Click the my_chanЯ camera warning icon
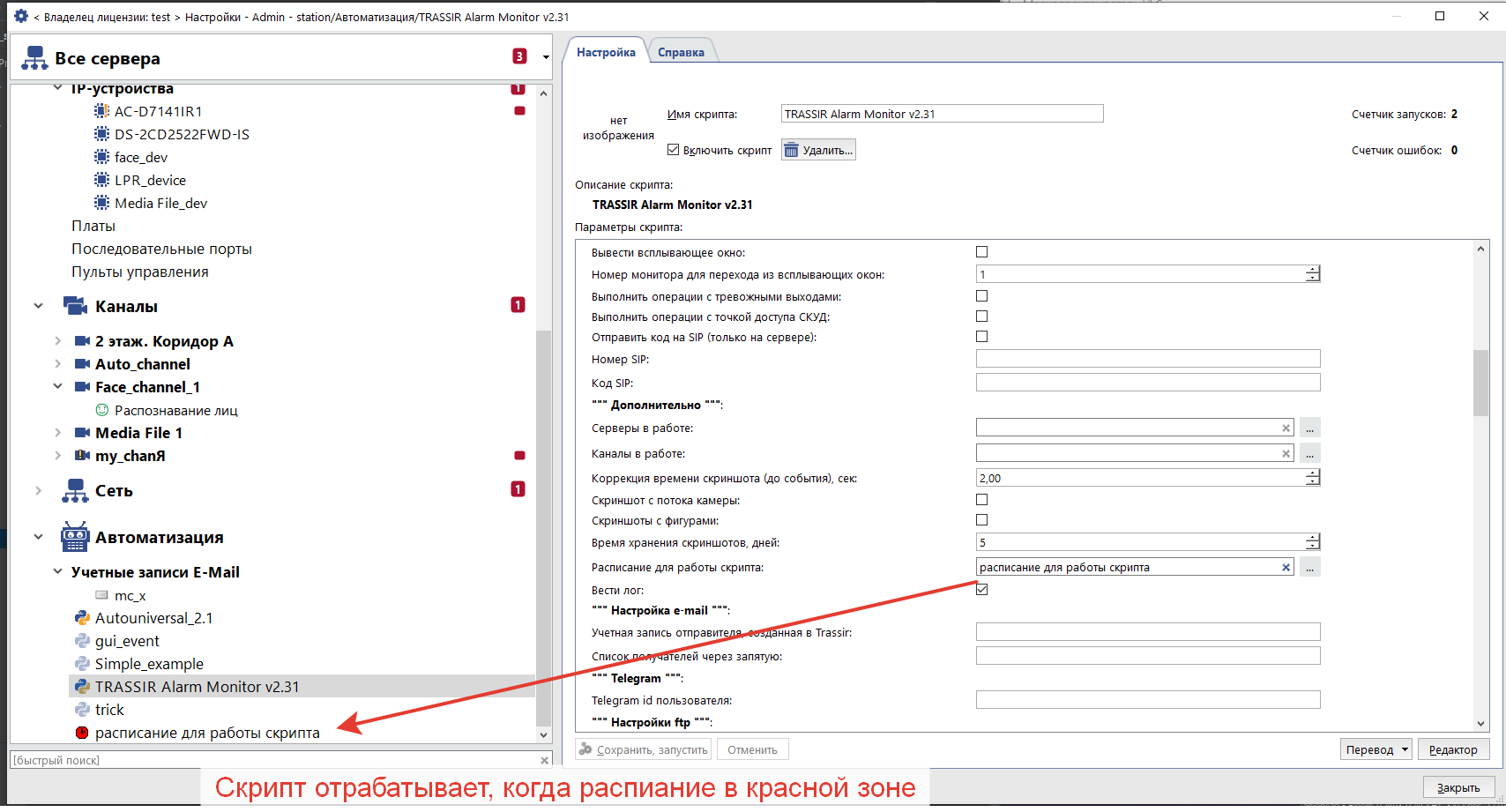The image size is (1506, 812). pyautogui.click(x=82, y=456)
